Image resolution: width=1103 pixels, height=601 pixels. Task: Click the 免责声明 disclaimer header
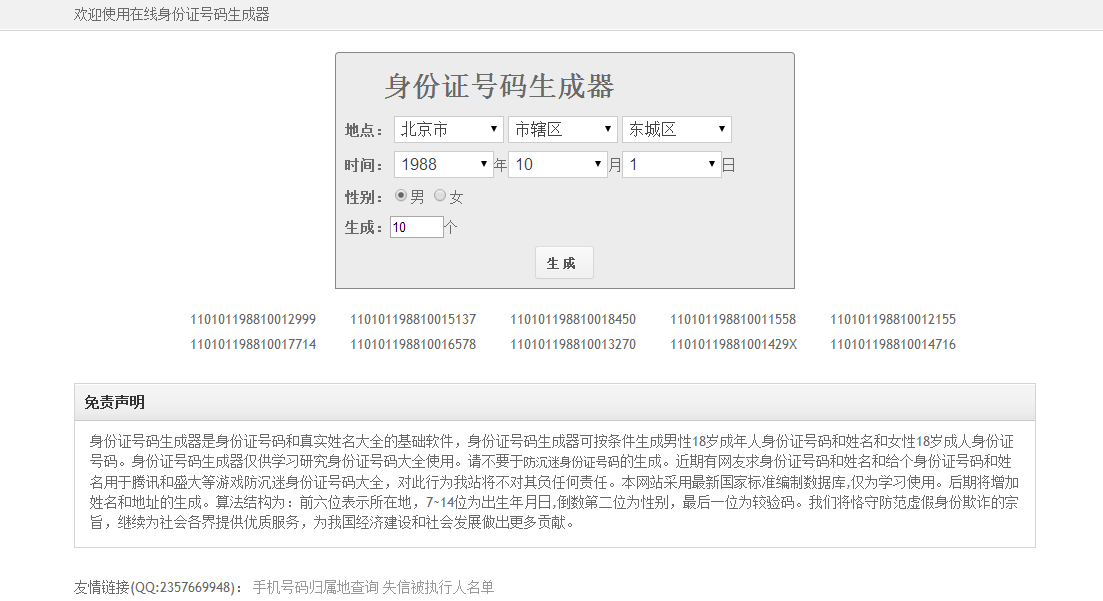click(115, 402)
